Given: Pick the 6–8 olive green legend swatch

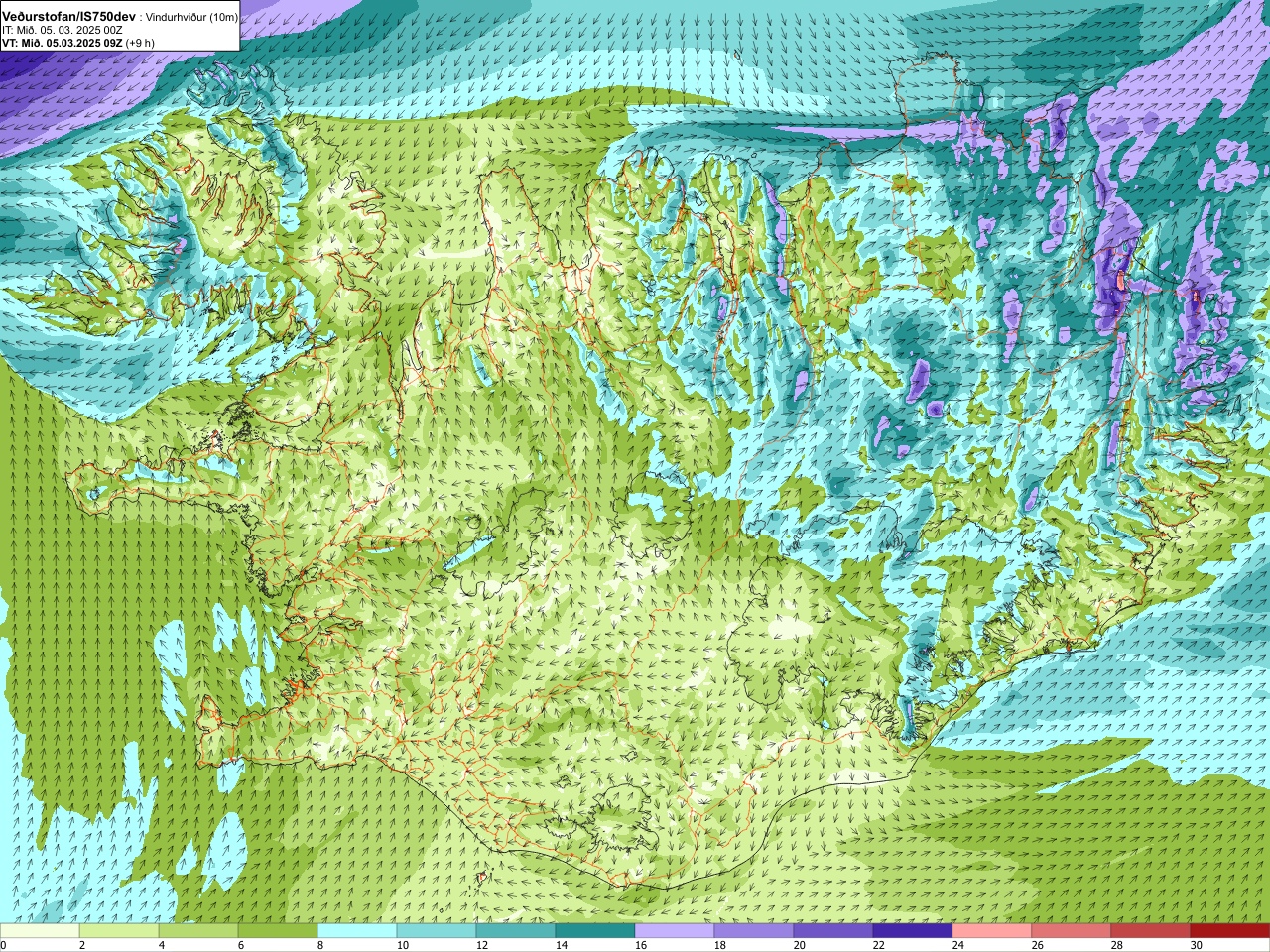Looking at the screenshot, I should point(278,931).
